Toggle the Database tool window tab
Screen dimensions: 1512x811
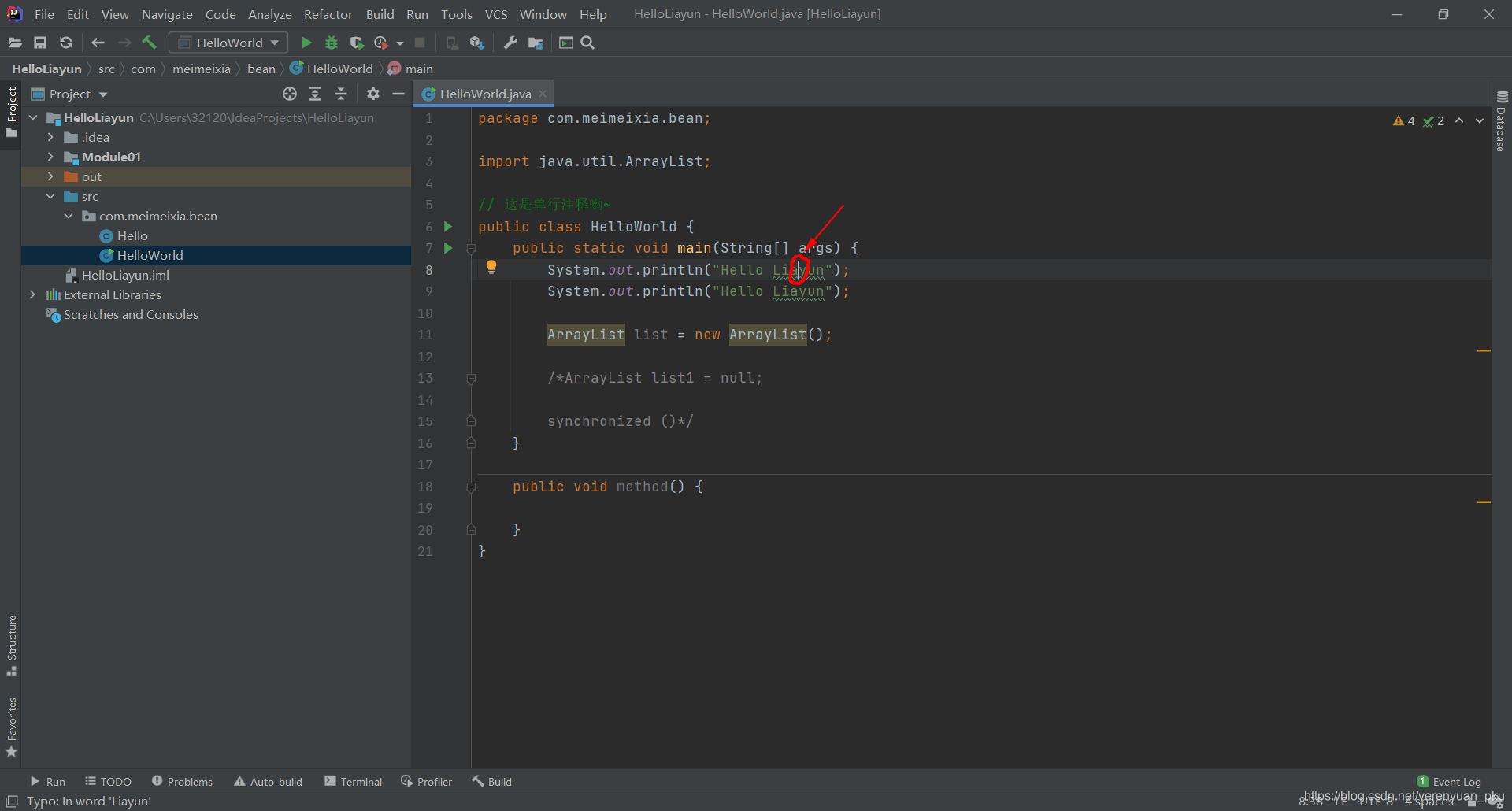(1502, 121)
